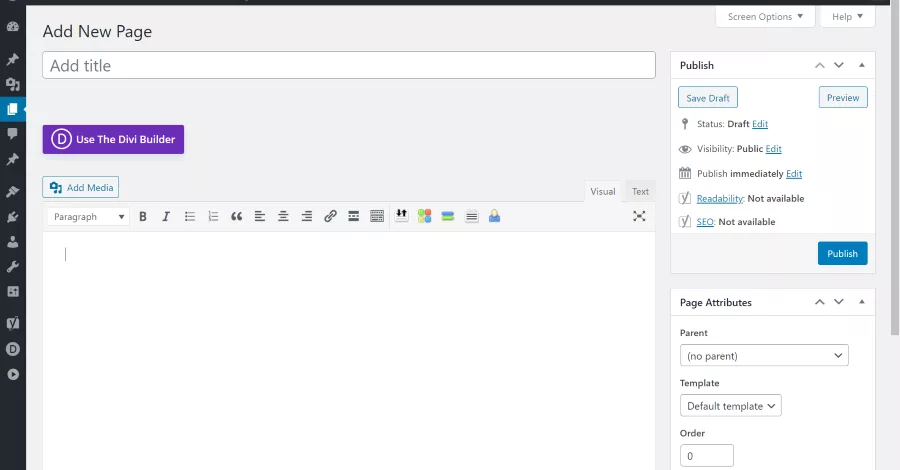Open the Default template dropdown

tap(731, 406)
